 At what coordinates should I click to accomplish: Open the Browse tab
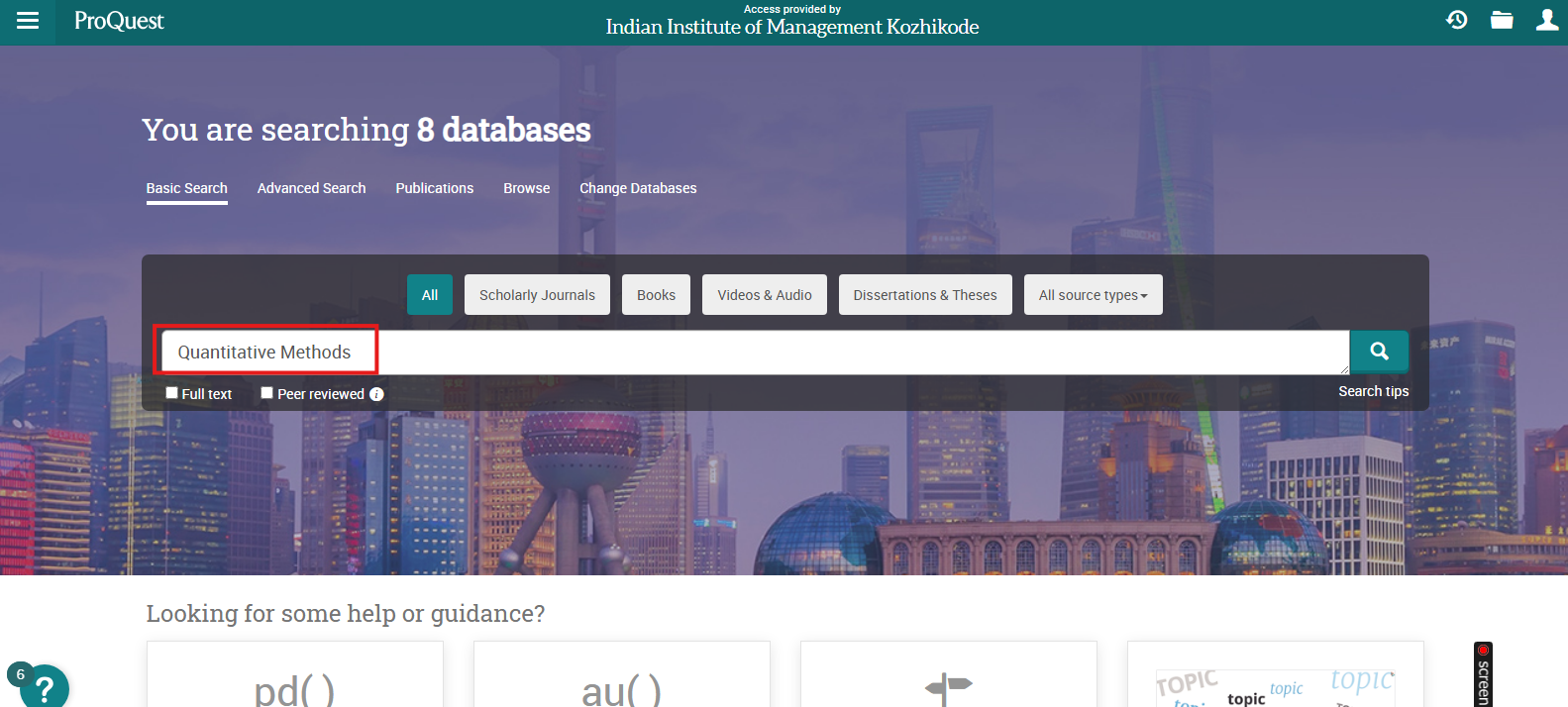coord(526,188)
